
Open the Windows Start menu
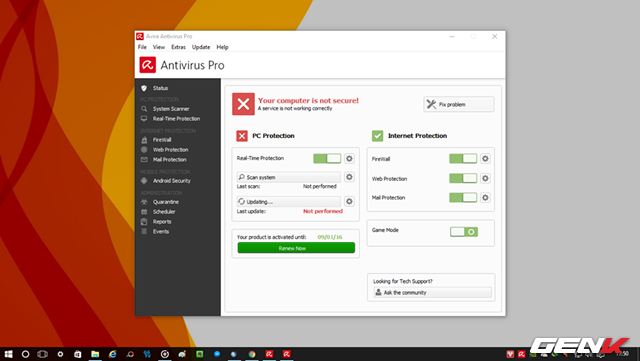pos(8,354)
